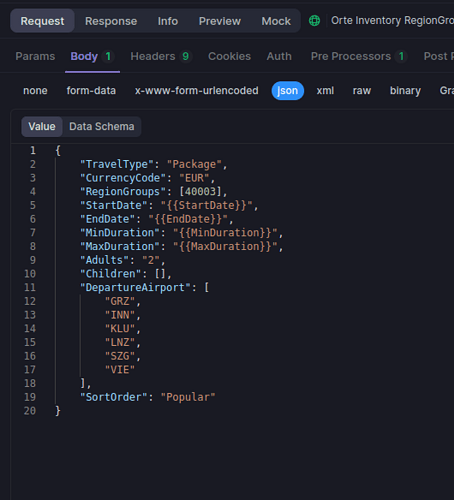The image size is (454, 500).
Task: Open the Mock tab
Action: pyautogui.click(x=276, y=21)
